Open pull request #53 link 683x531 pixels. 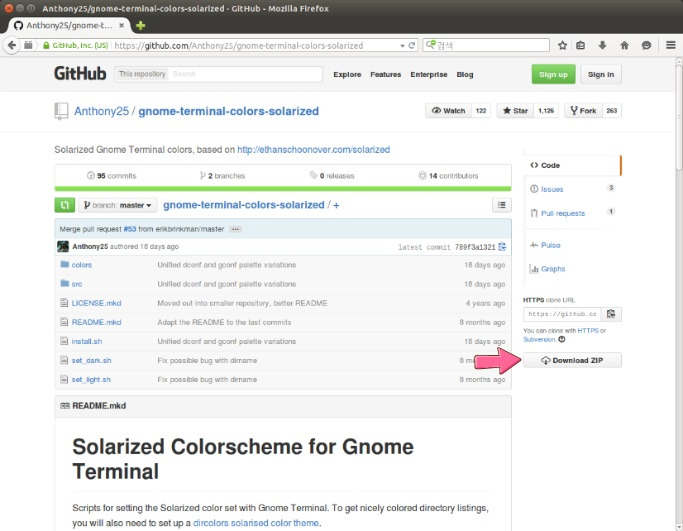click(x=130, y=229)
